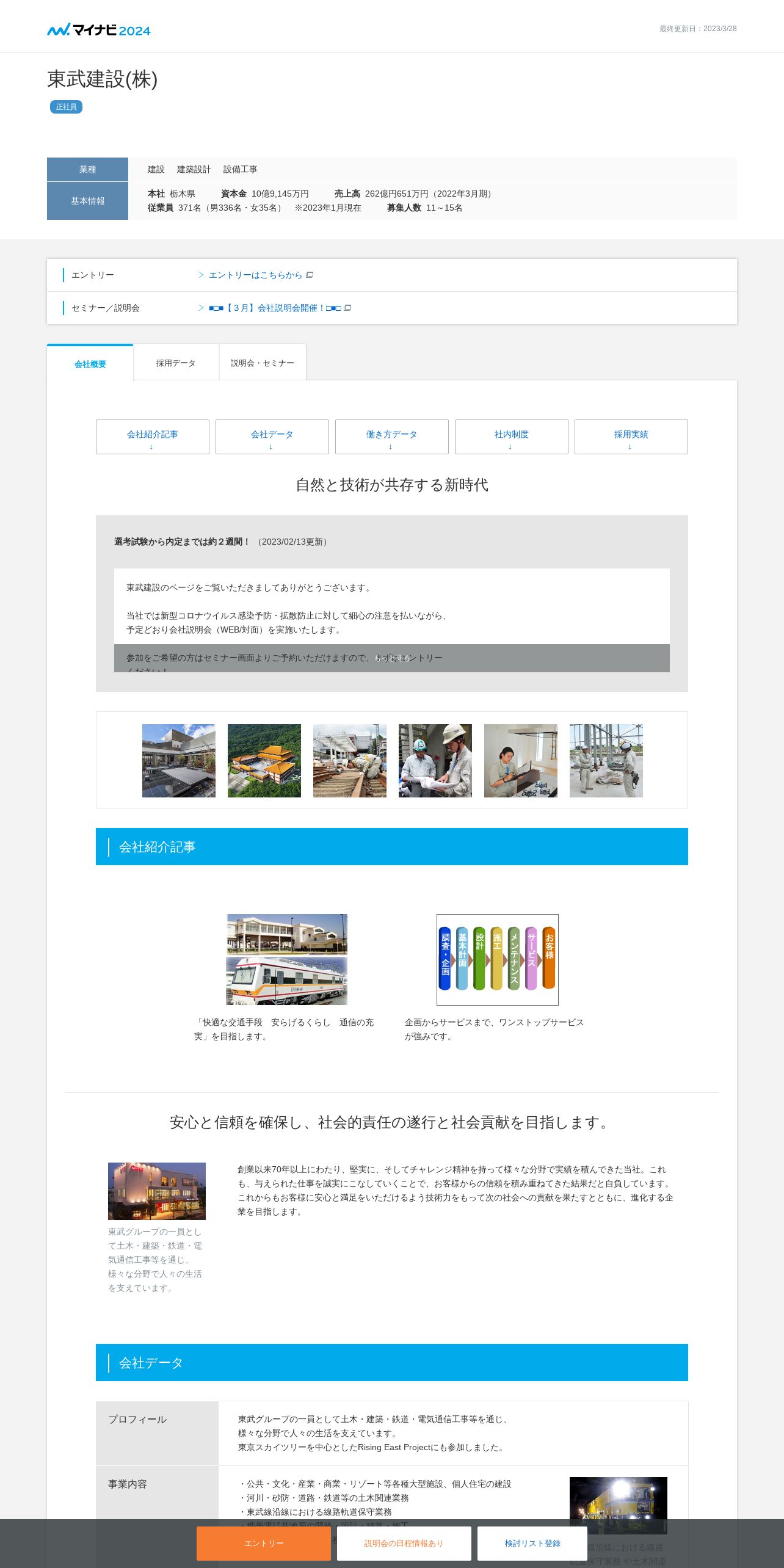Click the 設備工事 industry text
784x1568 pixels.
coord(241,169)
